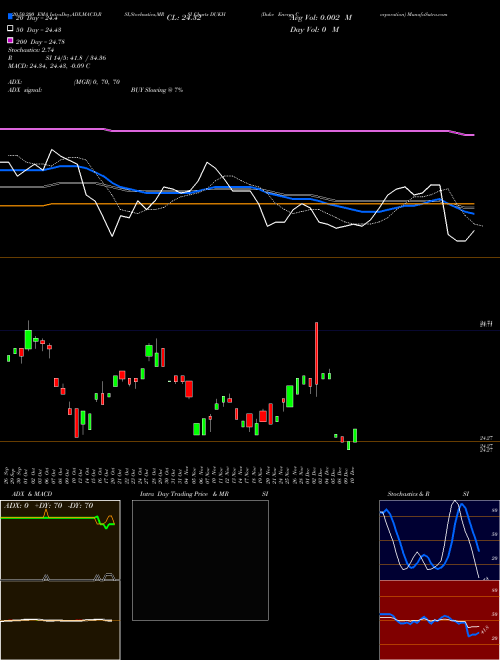The image size is (500, 660).
Task: Click the 'Day Vol: 0 M' text
Action: (314, 29)
